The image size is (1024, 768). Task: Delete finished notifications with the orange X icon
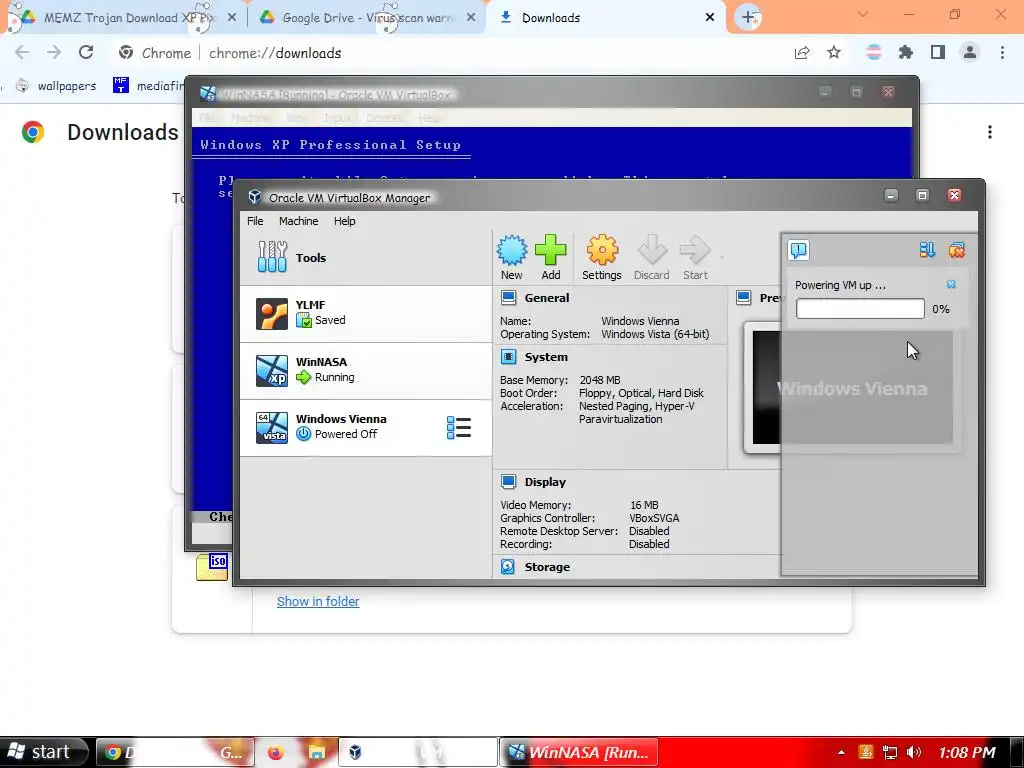[x=957, y=249]
